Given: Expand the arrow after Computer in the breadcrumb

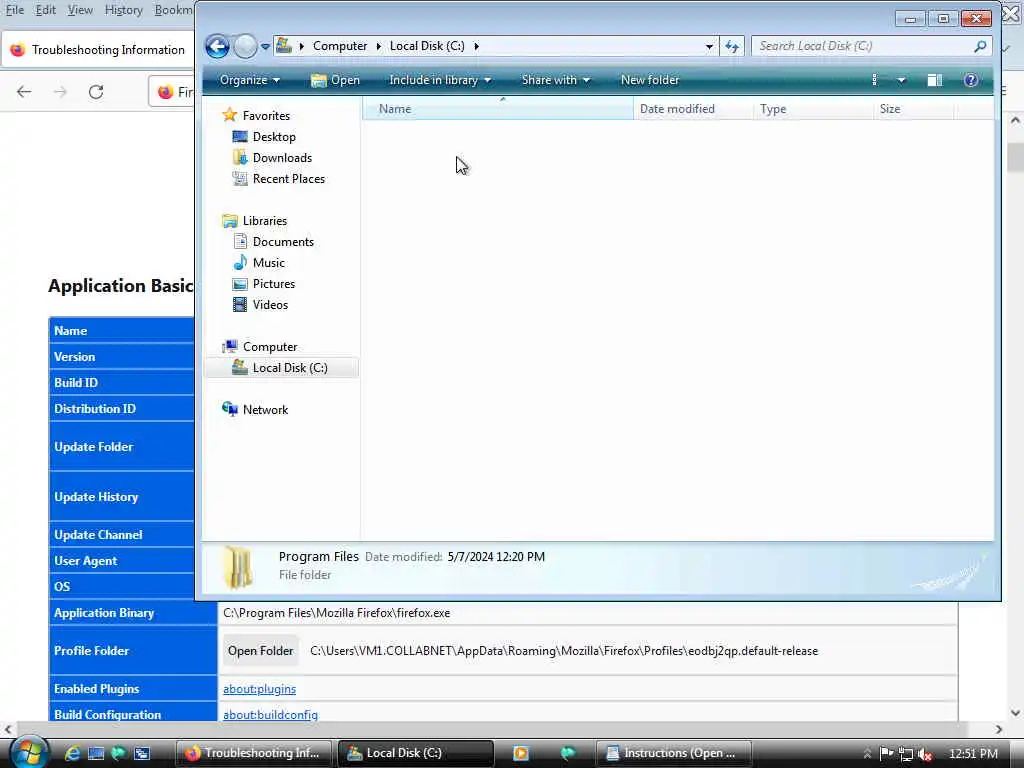Looking at the screenshot, I should [x=379, y=46].
